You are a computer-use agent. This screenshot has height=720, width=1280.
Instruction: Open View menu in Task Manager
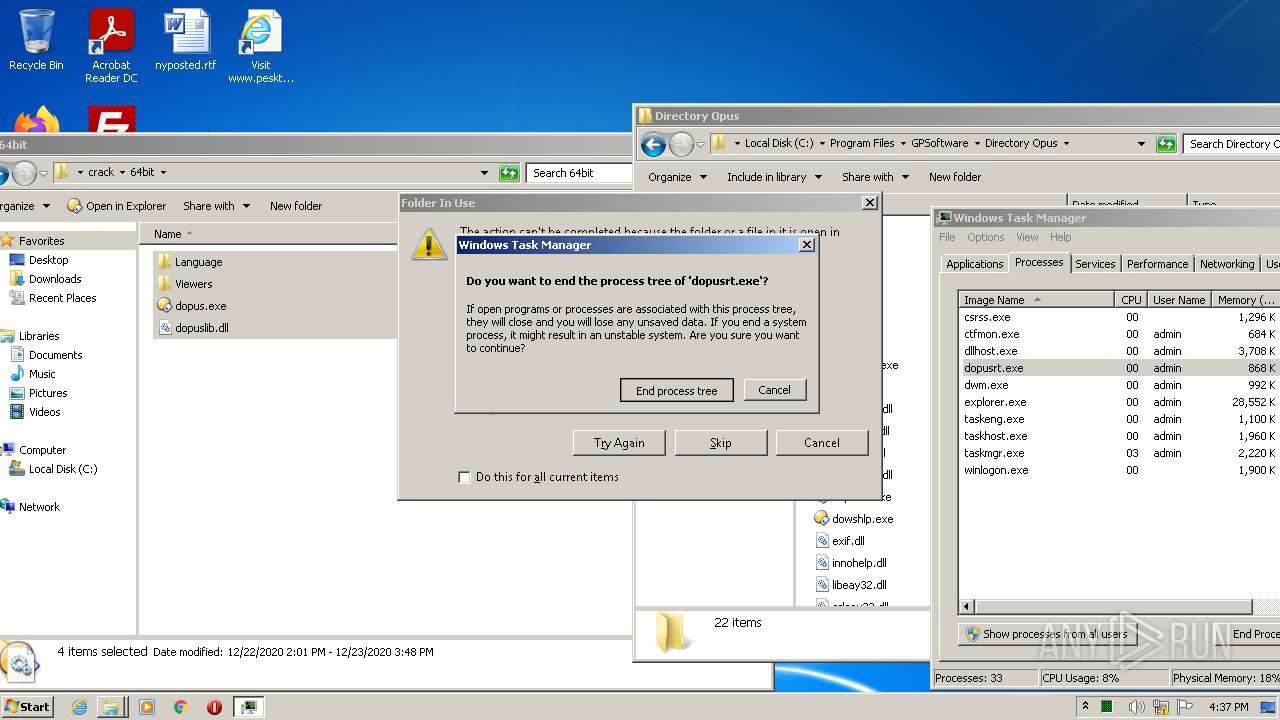click(1027, 237)
